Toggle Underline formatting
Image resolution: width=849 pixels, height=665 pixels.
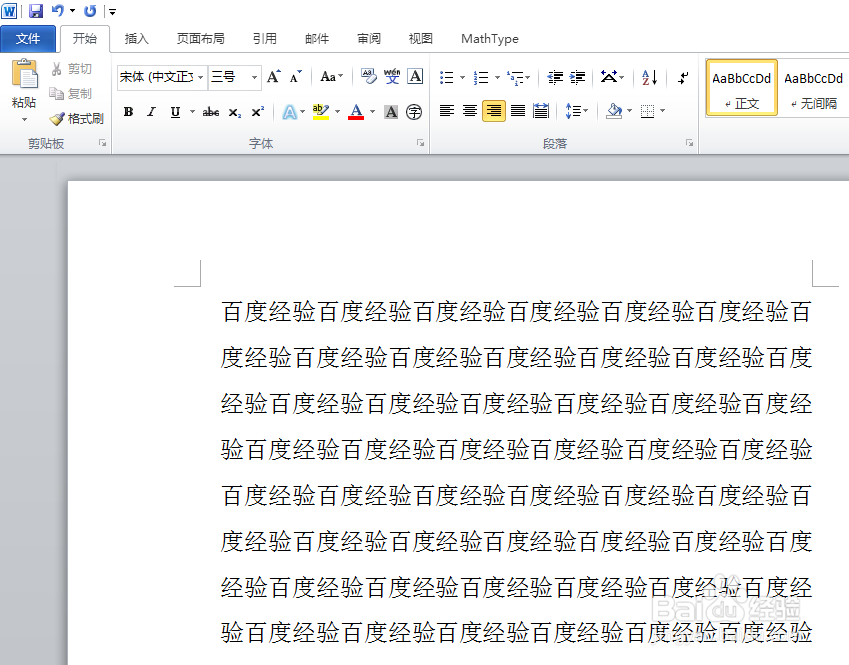(x=175, y=112)
